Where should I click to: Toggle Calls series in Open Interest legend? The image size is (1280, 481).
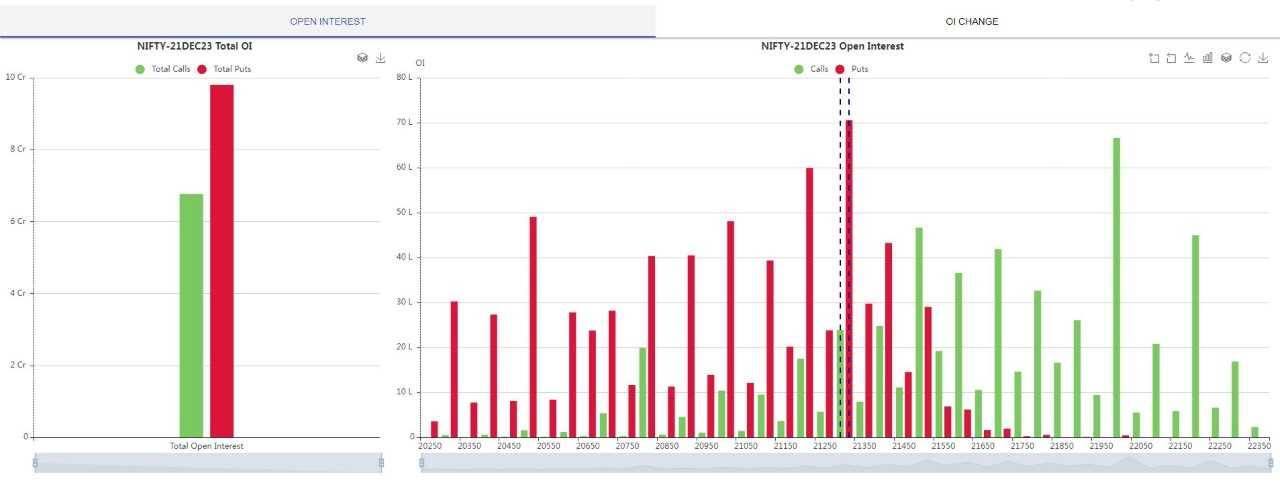click(811, 69)
